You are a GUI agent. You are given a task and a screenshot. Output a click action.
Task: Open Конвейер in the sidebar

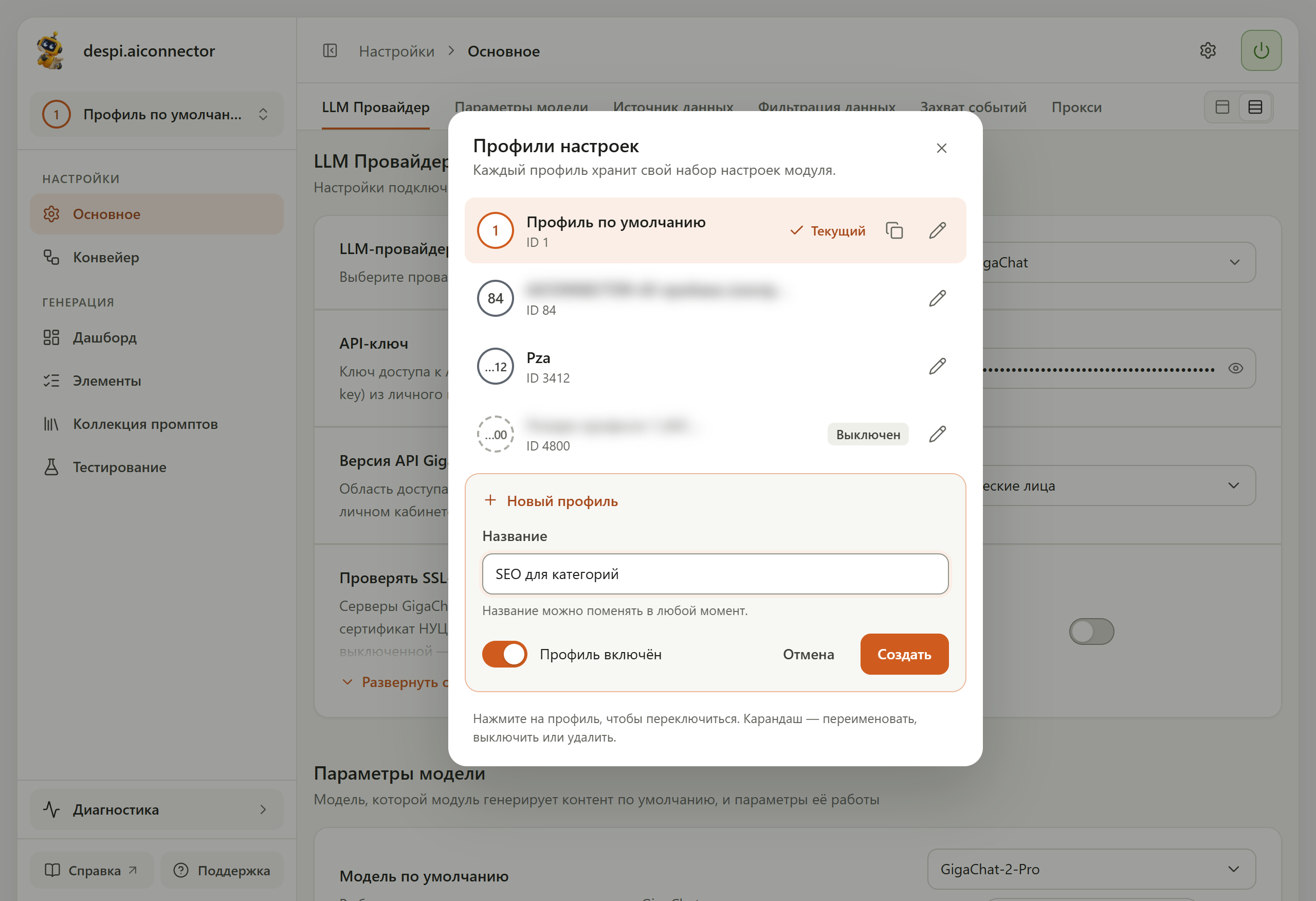click(x=157, y=258)
